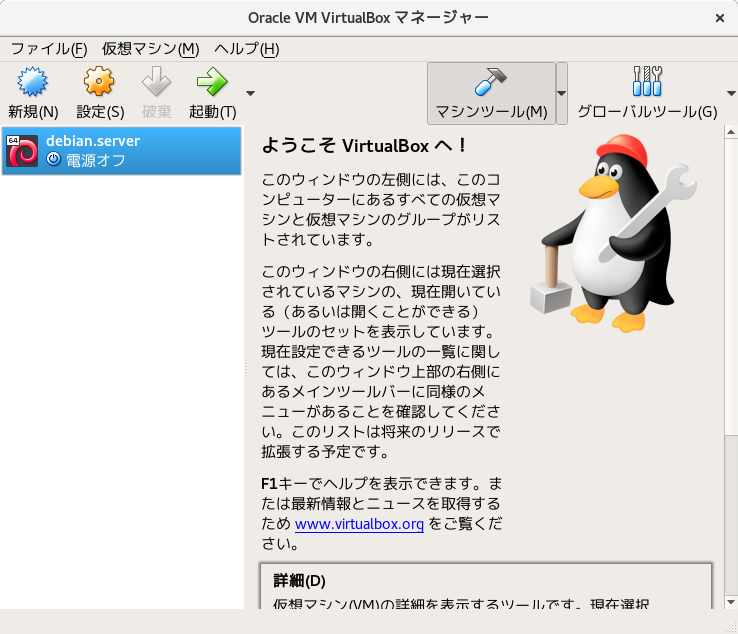Open the Help (ヘルプ) menu

(247, 49)
